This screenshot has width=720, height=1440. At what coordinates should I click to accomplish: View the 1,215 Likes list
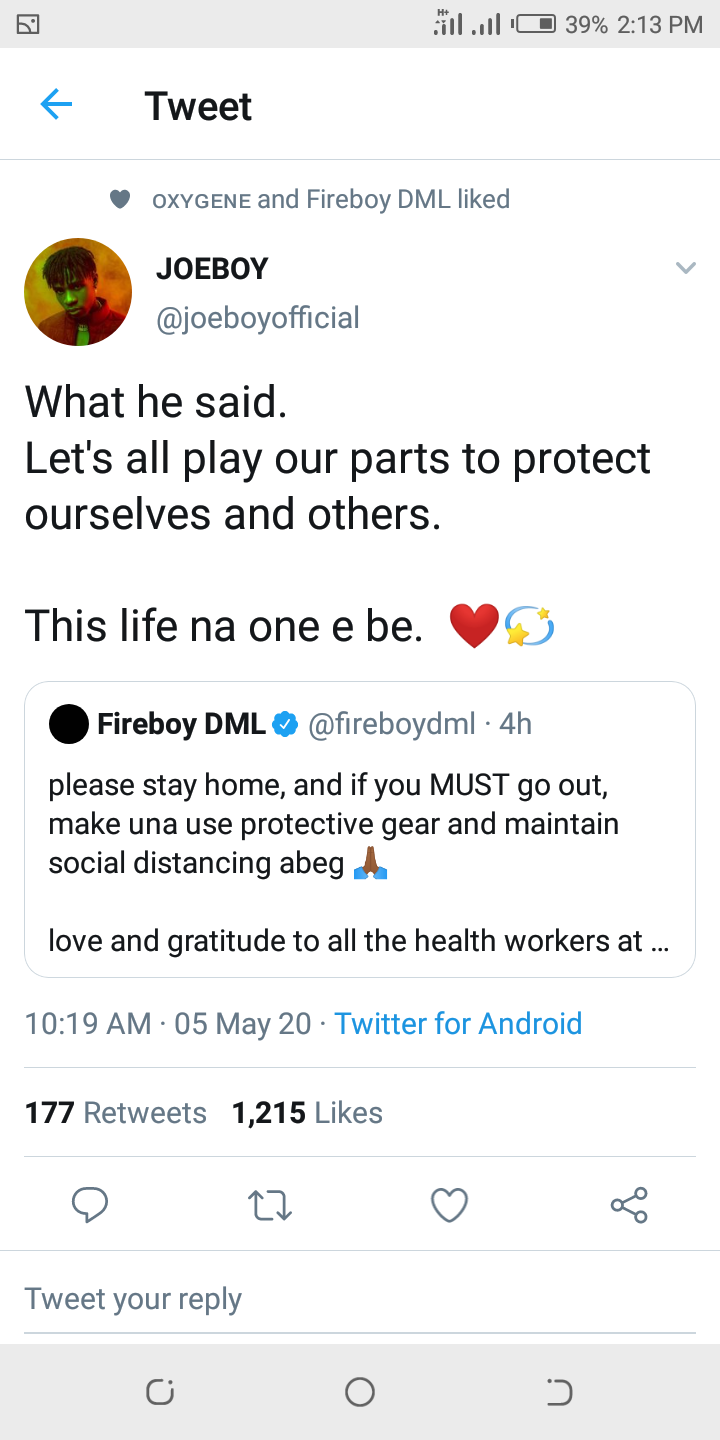[307, 1113]
